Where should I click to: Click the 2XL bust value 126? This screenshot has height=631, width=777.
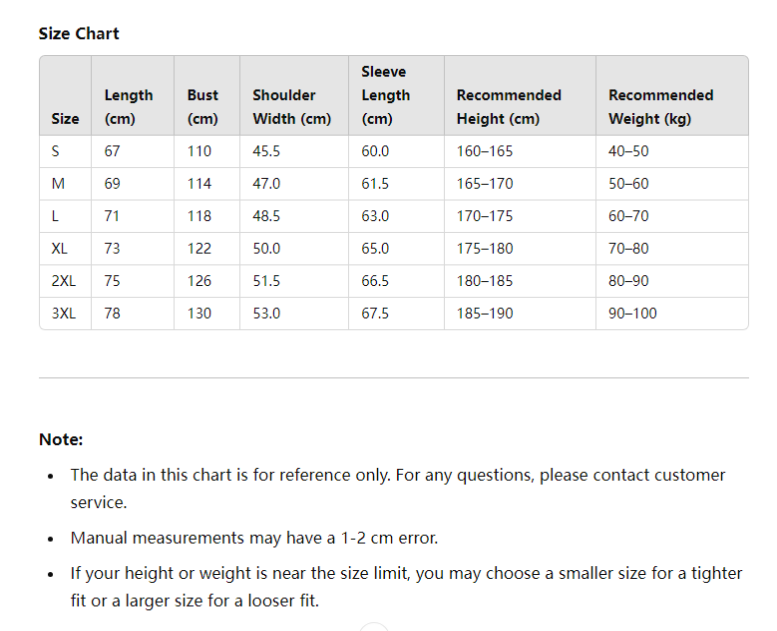tap(199, 281)
